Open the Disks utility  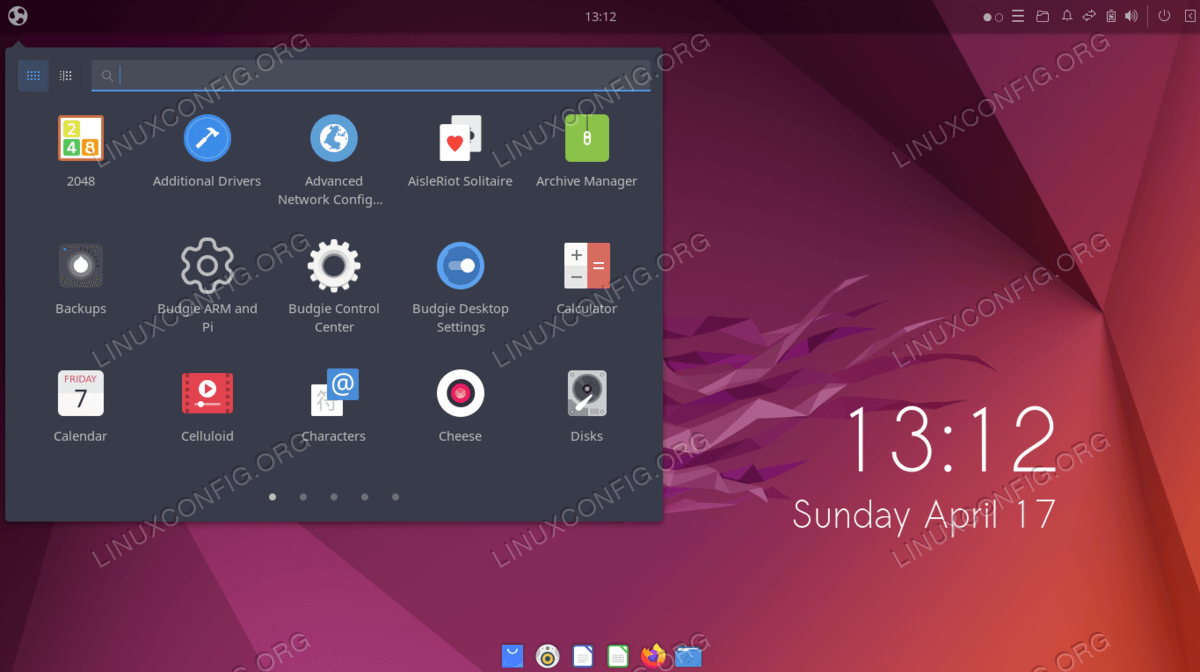click(x=586, y=406)
